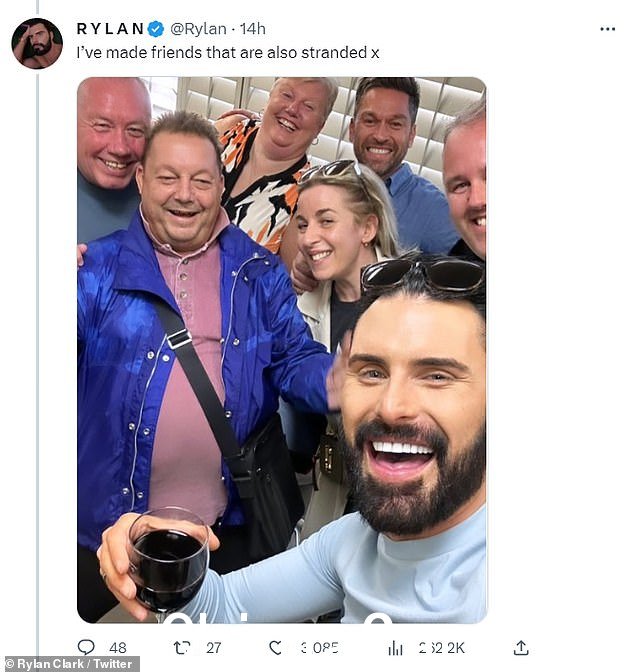Open the reply speech bubble icon
Screen dimensions: 634x672
pyautogui.click(x=86, y=647)
